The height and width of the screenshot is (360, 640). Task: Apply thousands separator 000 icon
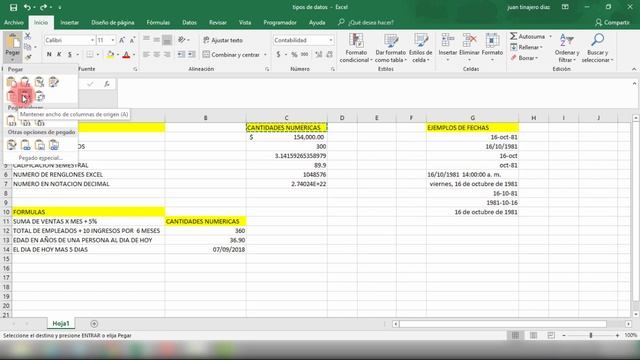click(x=304, y=54)
